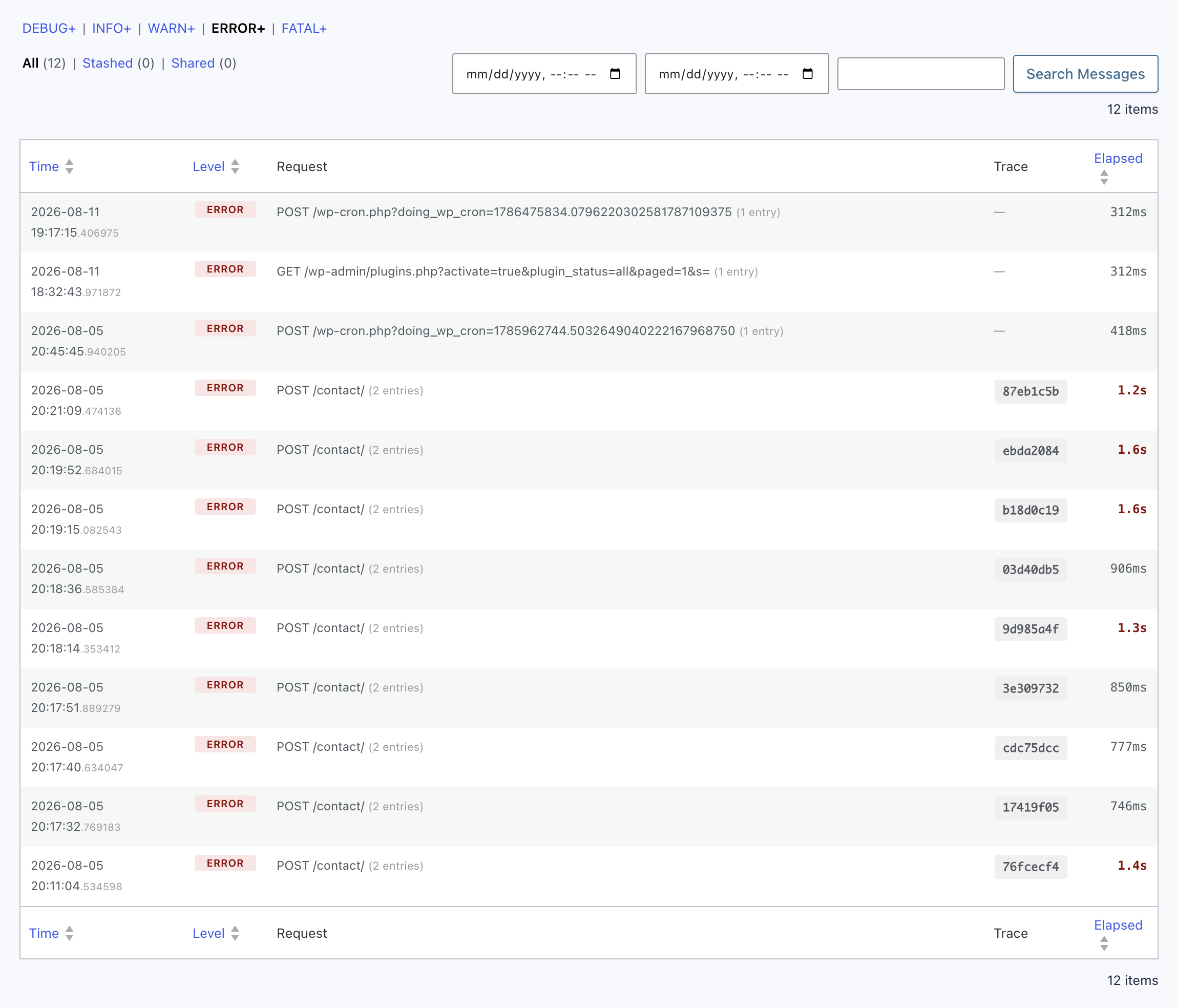Filter logs by DEBUG+ level
The width and height of the screenshot is (1177, 1008).
pyautogui.click(x=49, y=28)
